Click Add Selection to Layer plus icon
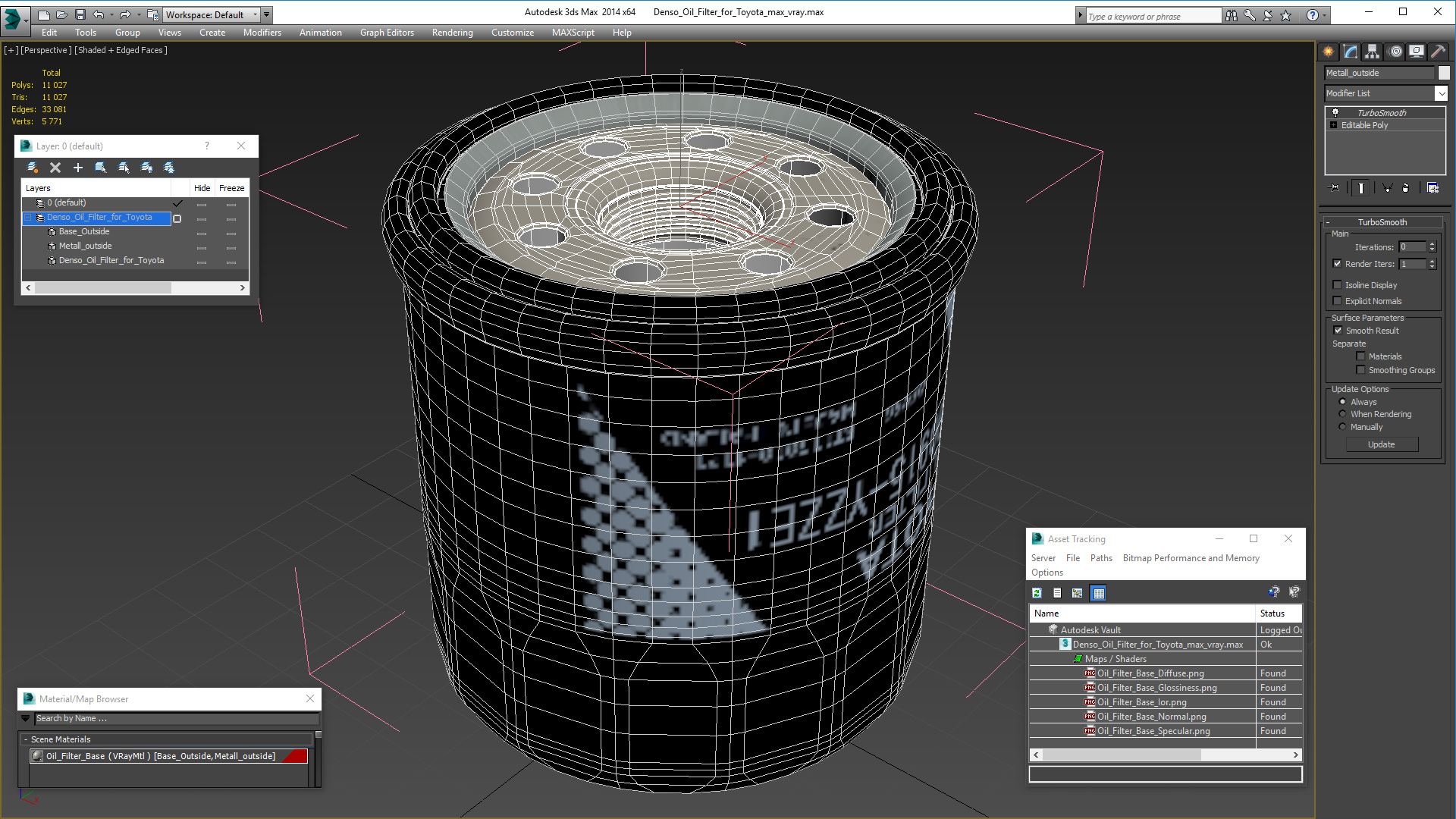This screenshot has height=819, width=1456. (78, 168)
